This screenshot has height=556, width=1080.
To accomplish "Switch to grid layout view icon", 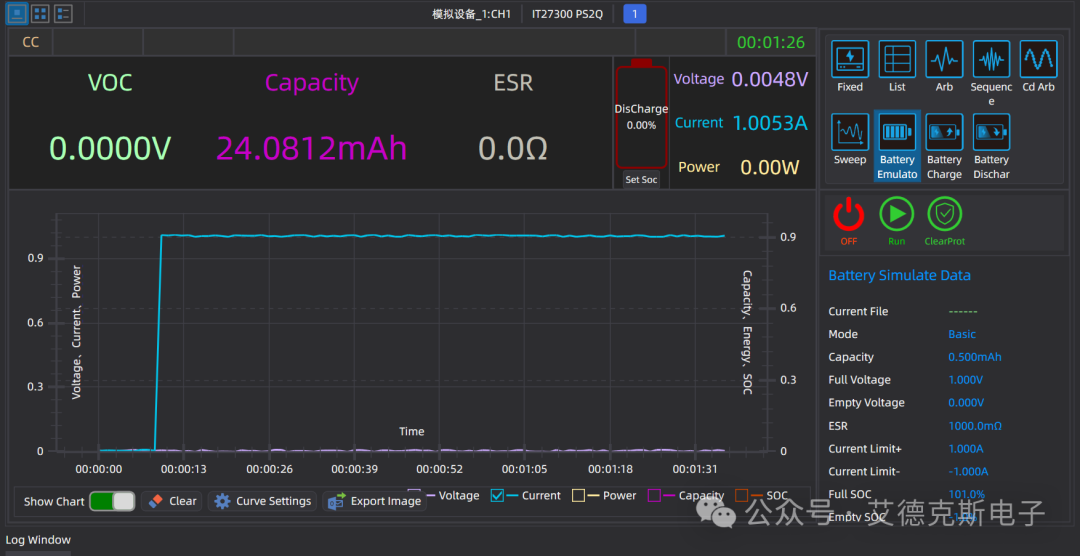I will (x=41, y=13).
